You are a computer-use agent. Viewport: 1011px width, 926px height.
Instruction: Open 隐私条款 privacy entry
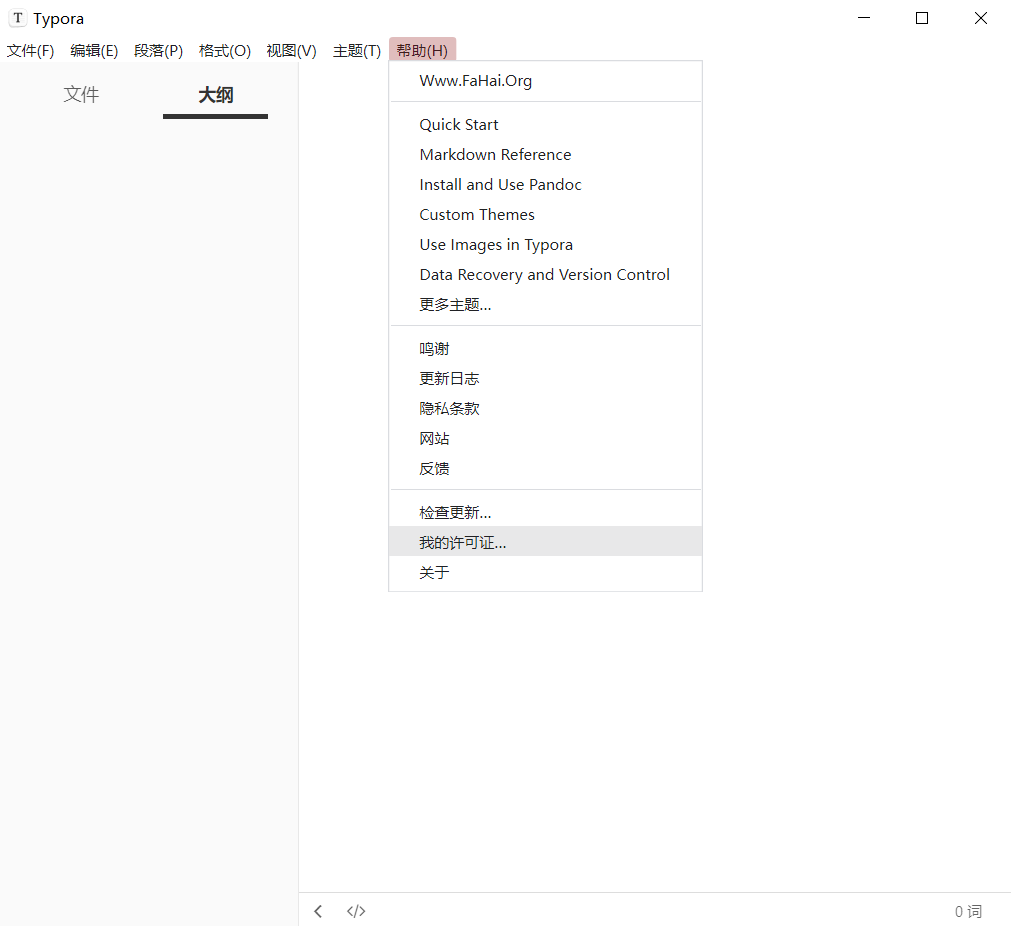pyautogui.click(x=545, y=409)
